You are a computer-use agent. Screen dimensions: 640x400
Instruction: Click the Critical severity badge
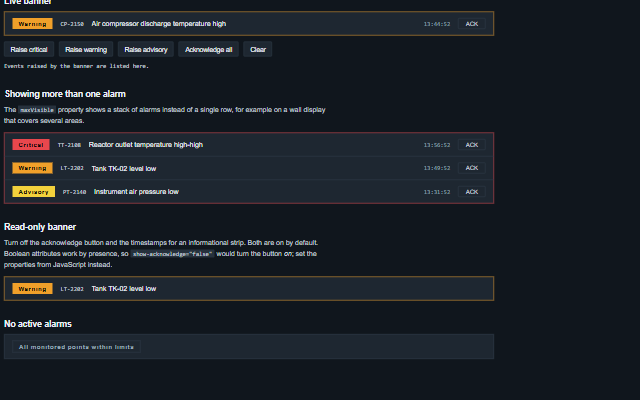[31, 145]
